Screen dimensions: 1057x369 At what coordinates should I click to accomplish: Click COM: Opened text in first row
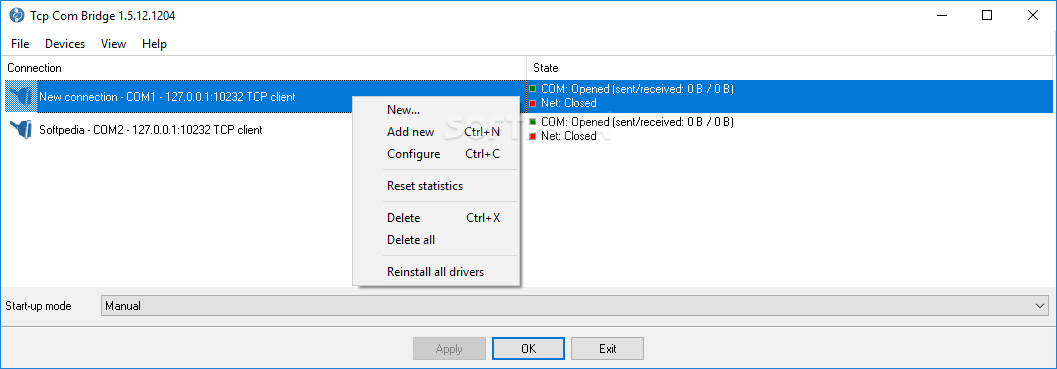click(x=637, y=88)
